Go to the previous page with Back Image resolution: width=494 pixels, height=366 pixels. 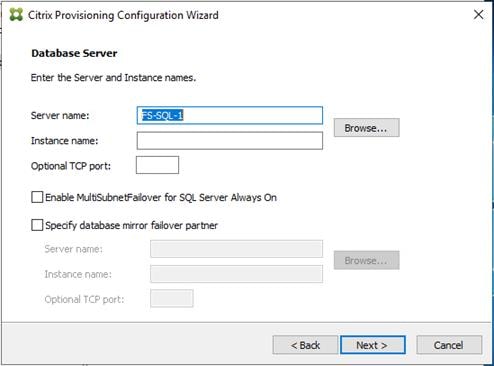point(305,345)
